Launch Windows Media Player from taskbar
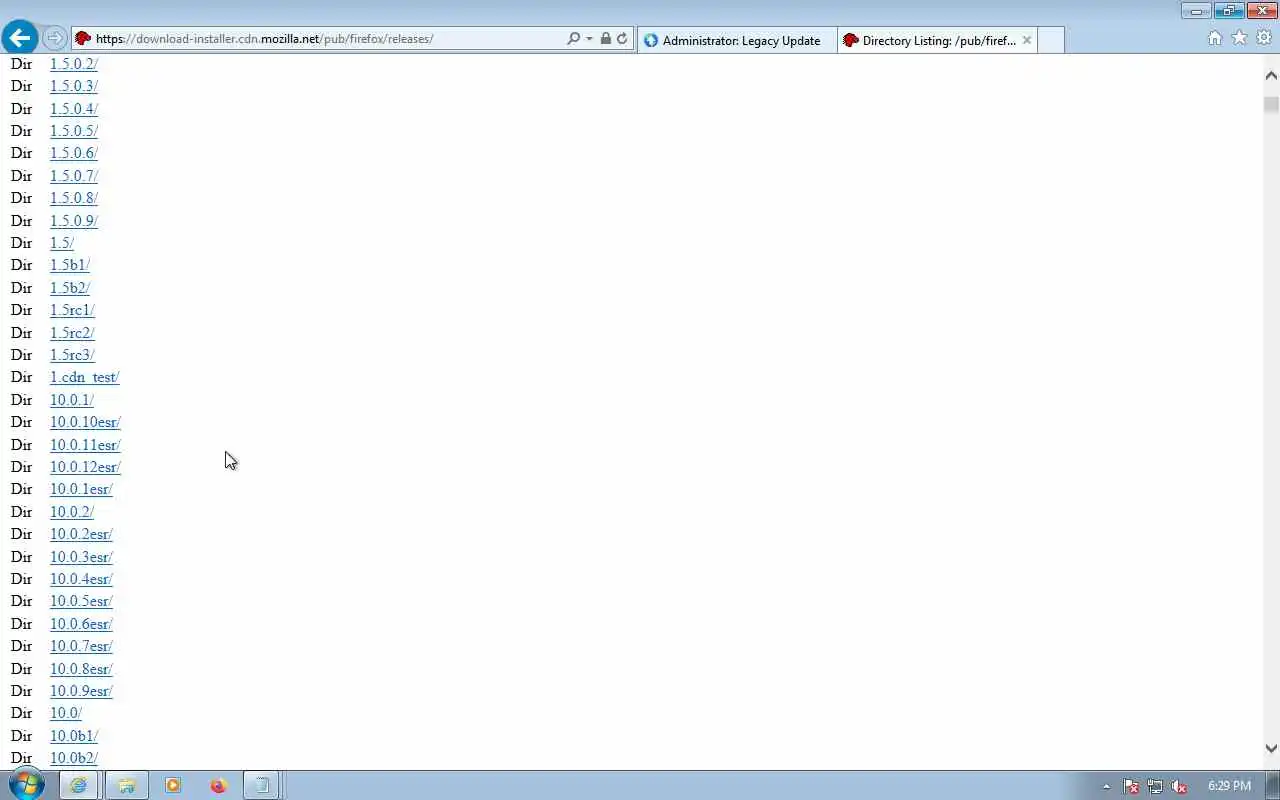This screenshot has width=1280, height=800. click(x=172, y=785)
